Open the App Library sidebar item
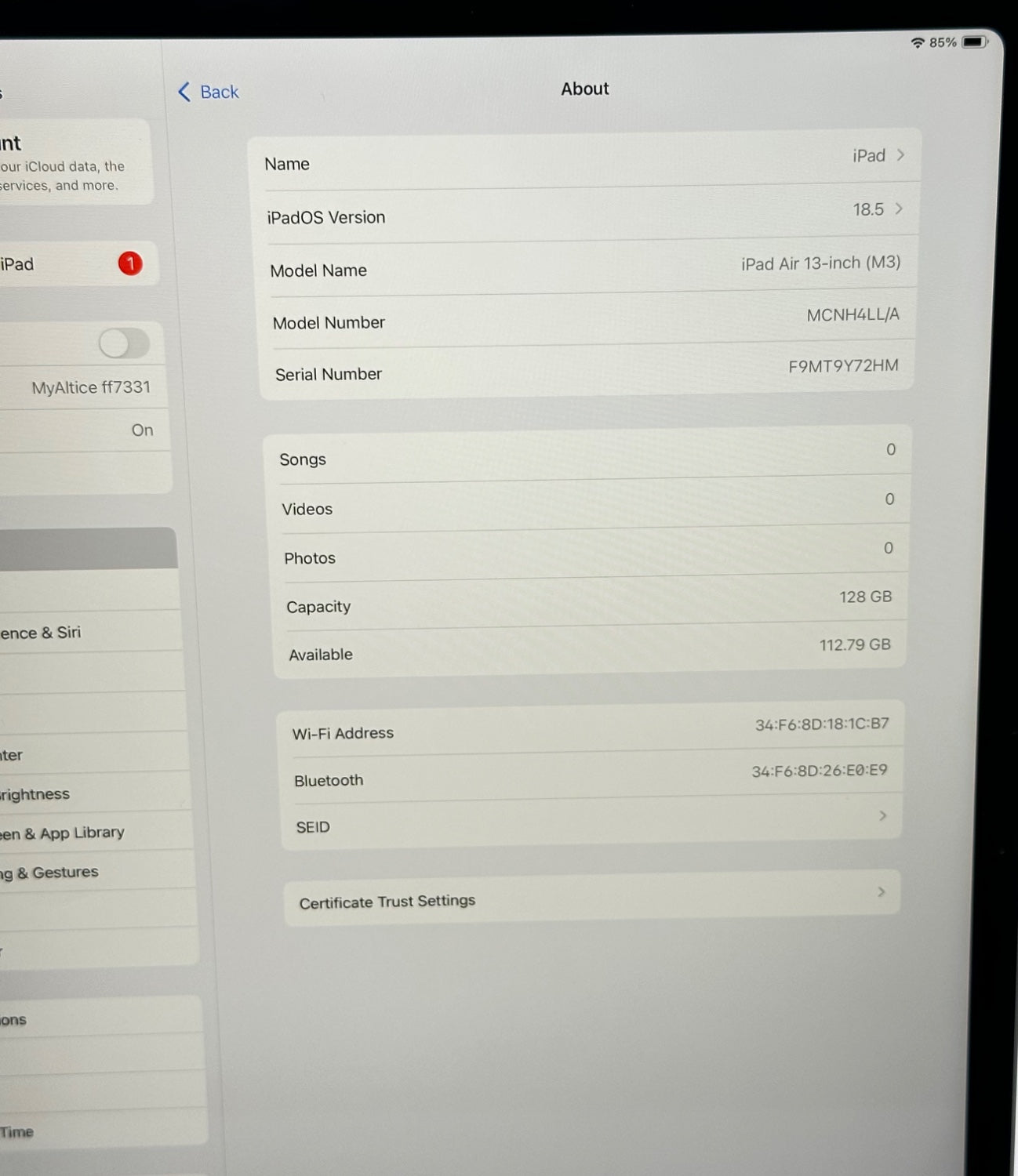1018x1176 pixels. (96, 832)
